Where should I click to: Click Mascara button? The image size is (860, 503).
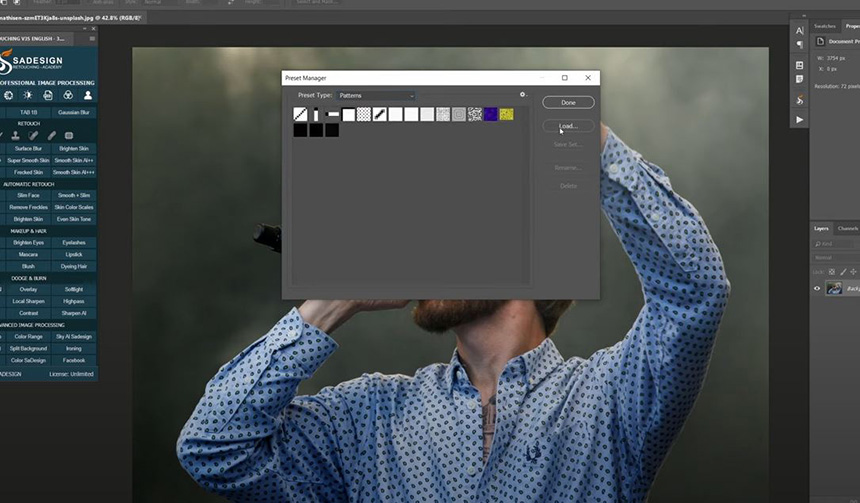29,255
